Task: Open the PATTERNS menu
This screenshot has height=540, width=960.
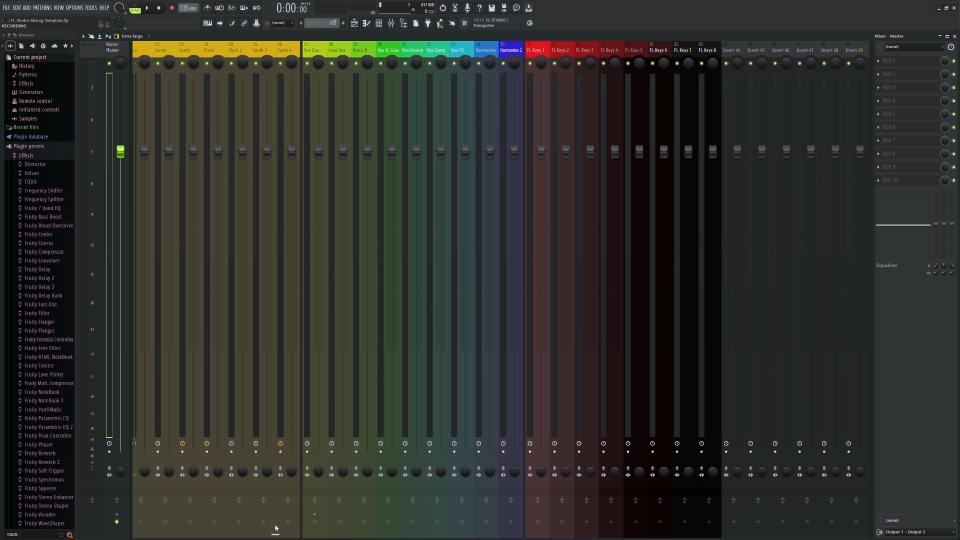Action: point(42,8)
